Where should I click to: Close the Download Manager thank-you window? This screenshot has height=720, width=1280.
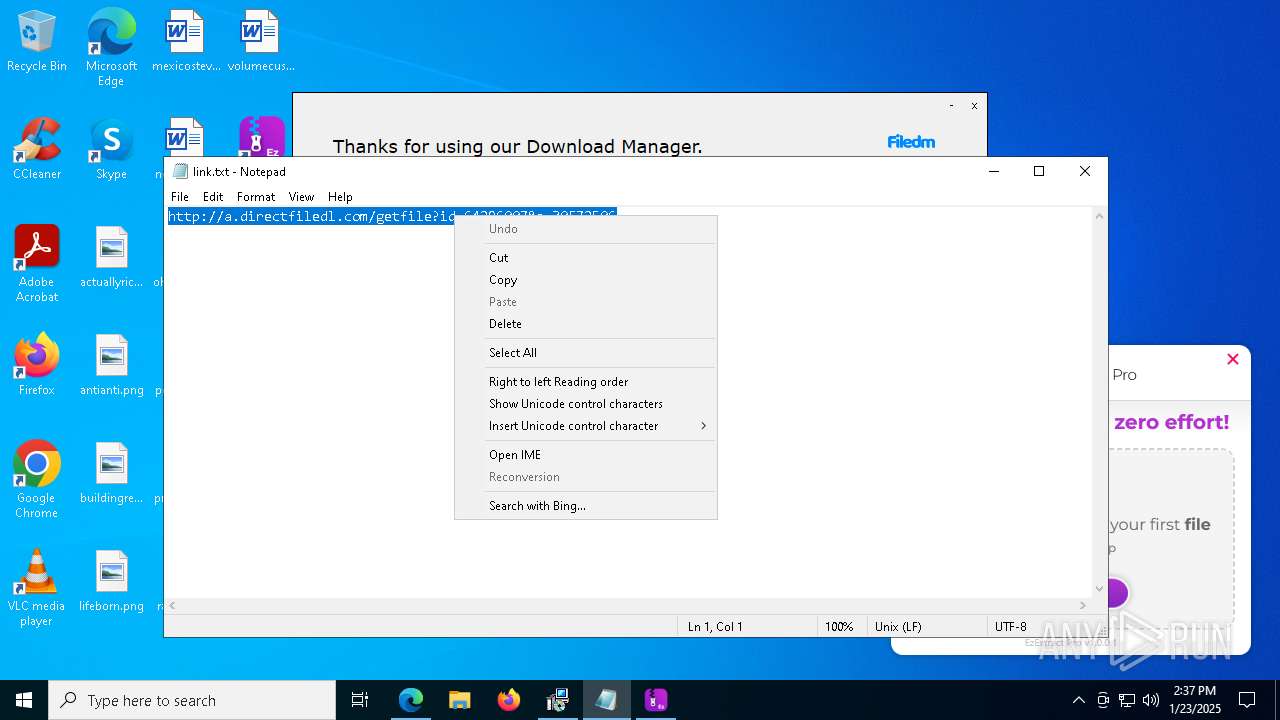pos(974,106)
